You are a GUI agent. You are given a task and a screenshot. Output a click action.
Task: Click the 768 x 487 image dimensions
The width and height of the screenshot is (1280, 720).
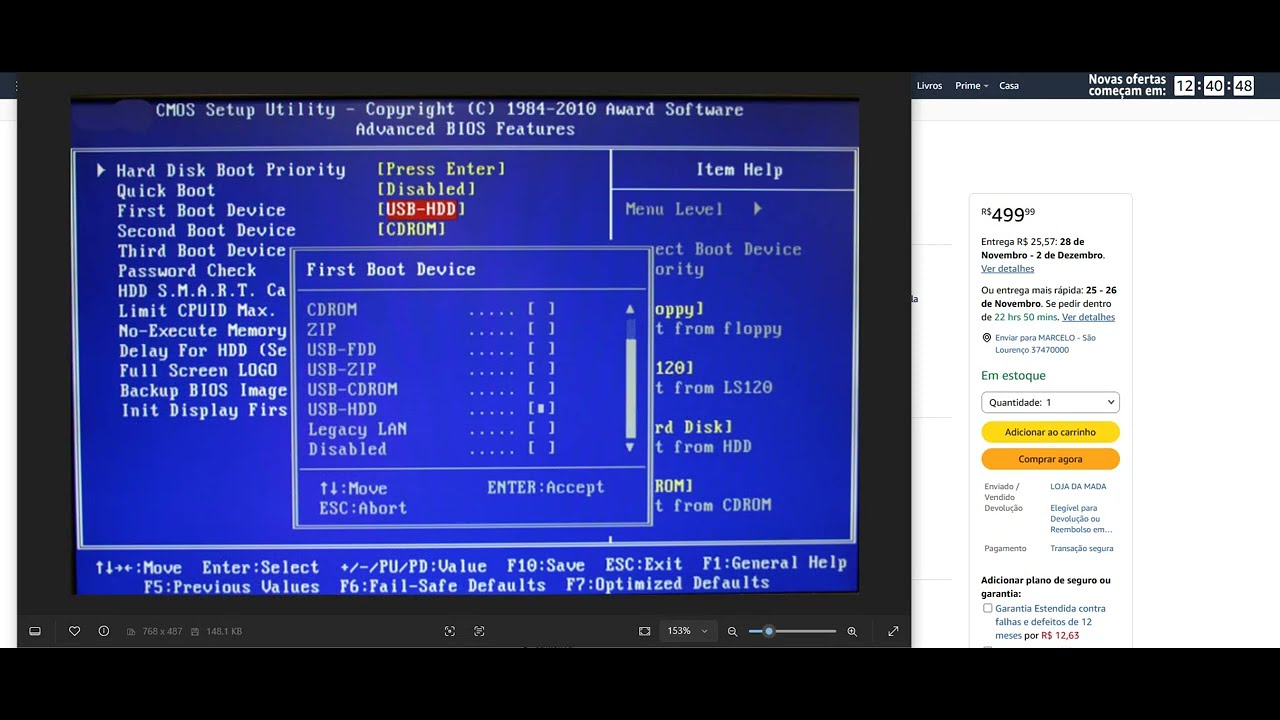click(162, 631)
